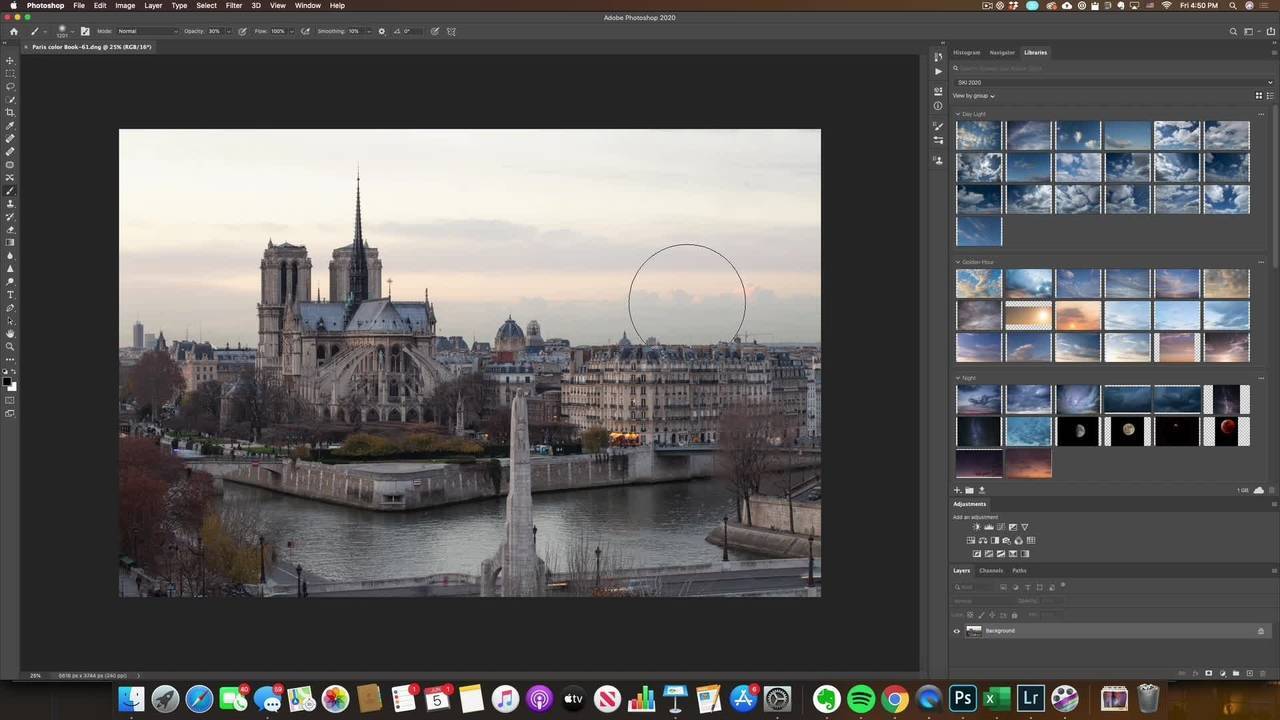Open brush settings gear for smoothing options
Image resolution: width=1280 pixels, height=720 pixels.
[381, 31]
